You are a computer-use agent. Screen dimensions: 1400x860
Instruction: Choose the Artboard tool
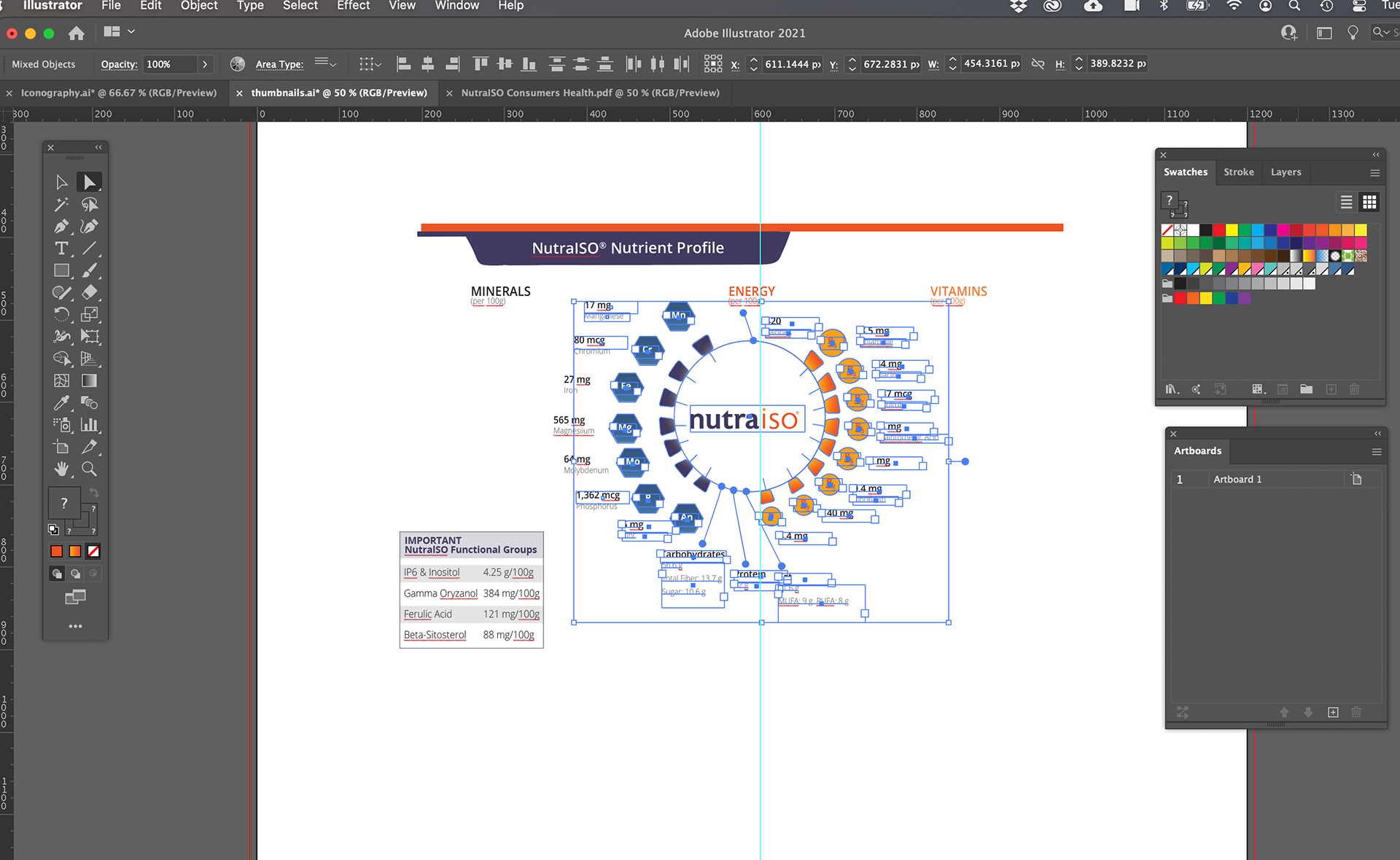click(x=62, y=447)
